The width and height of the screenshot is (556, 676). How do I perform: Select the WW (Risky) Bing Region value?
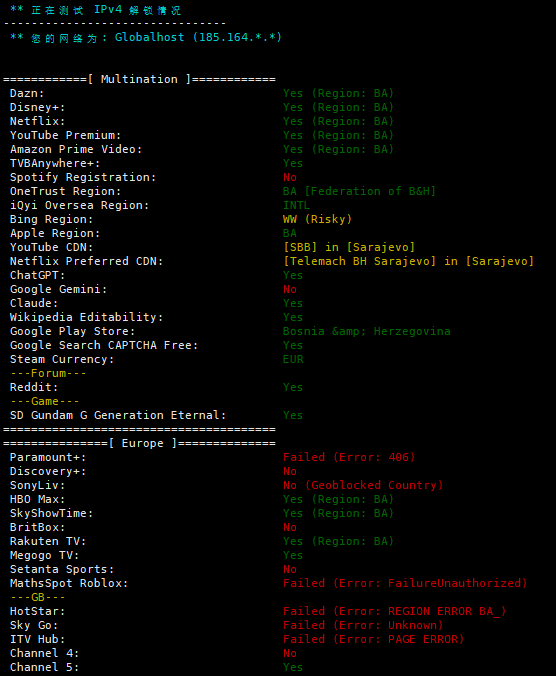coord(317,219)
